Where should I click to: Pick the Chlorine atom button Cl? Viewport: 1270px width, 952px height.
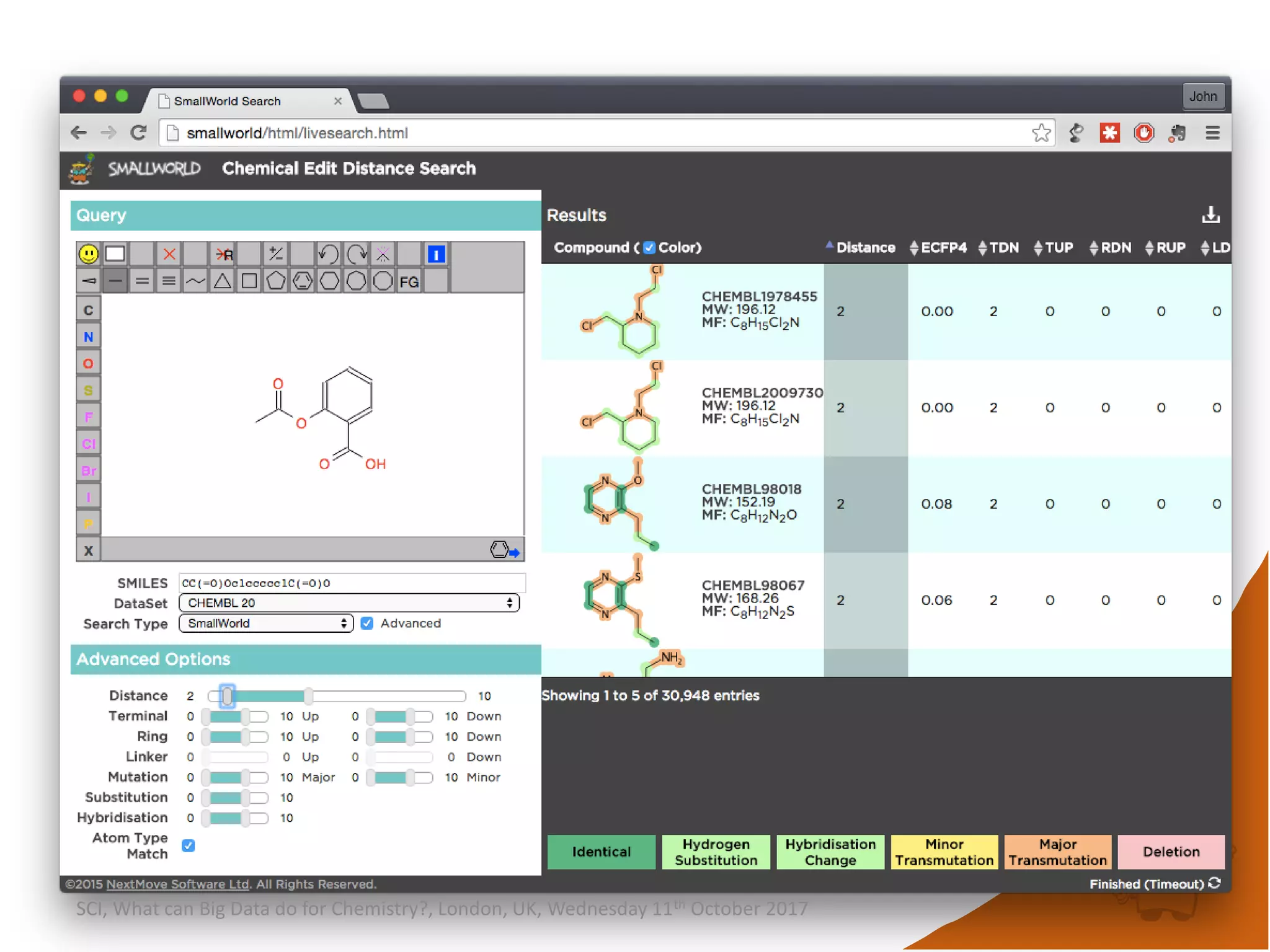(x=89, y=444)
